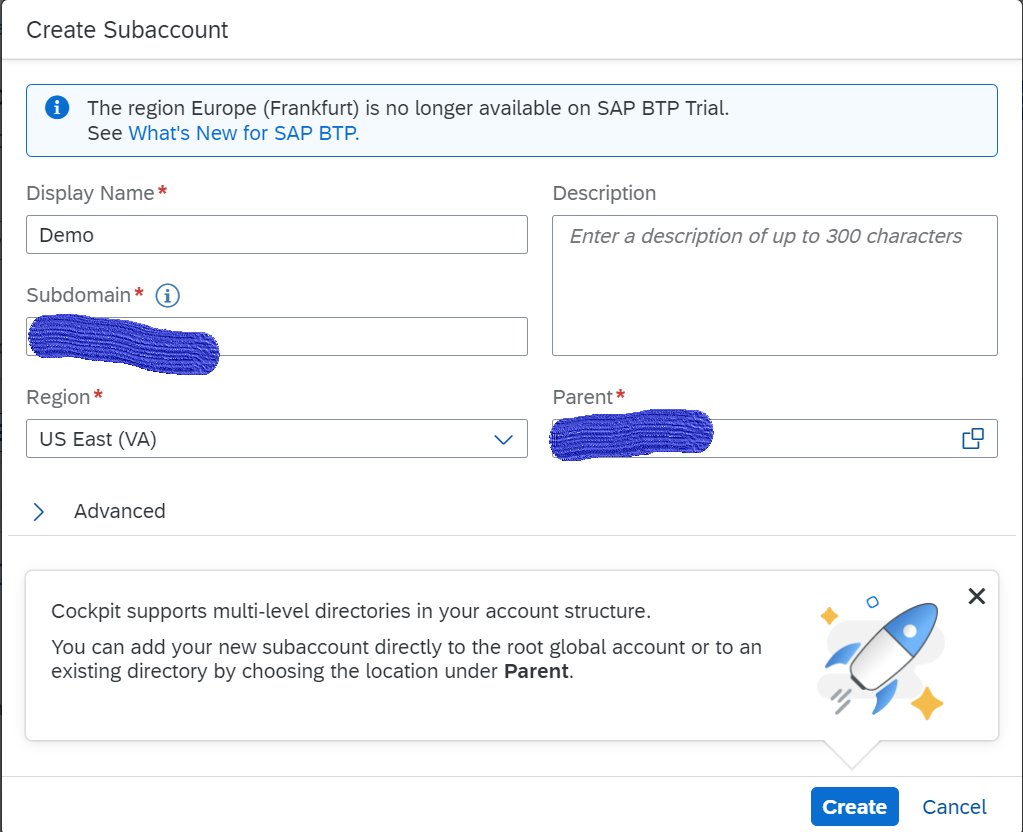Screen dimensions: 1023x832
Task: Click the Description label
Action: tap(604, 193)
